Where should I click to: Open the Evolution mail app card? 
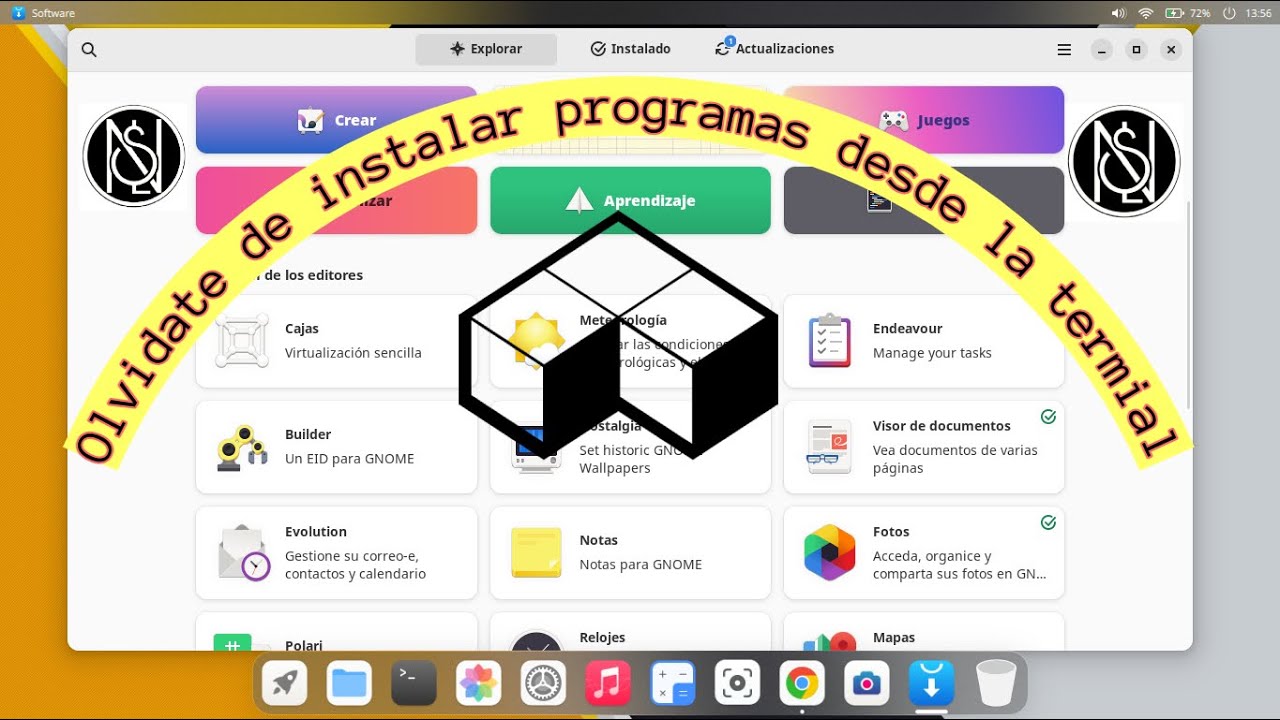[x=336, y=553]
